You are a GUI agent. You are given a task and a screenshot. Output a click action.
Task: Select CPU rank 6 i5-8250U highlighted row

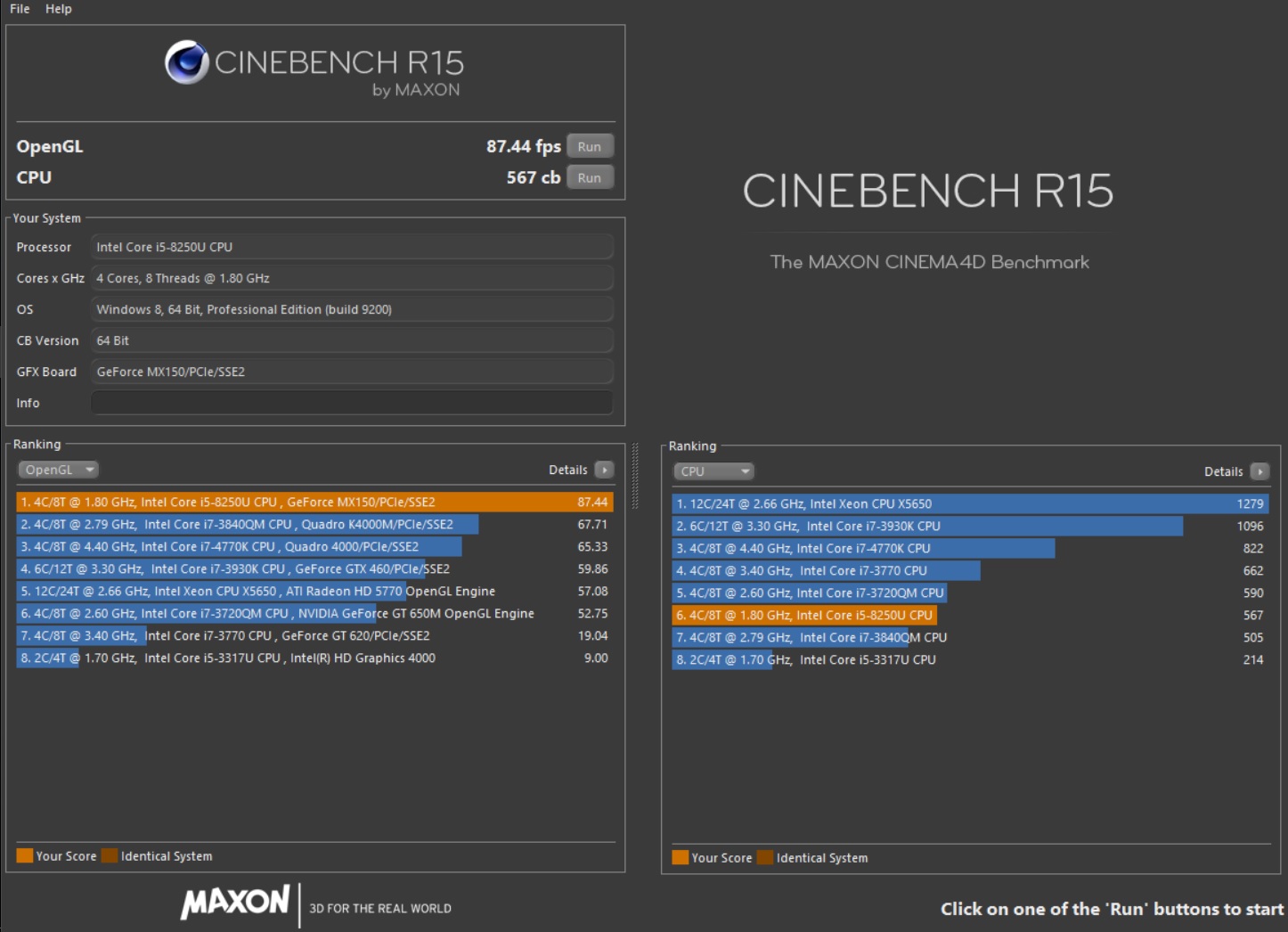970,615
